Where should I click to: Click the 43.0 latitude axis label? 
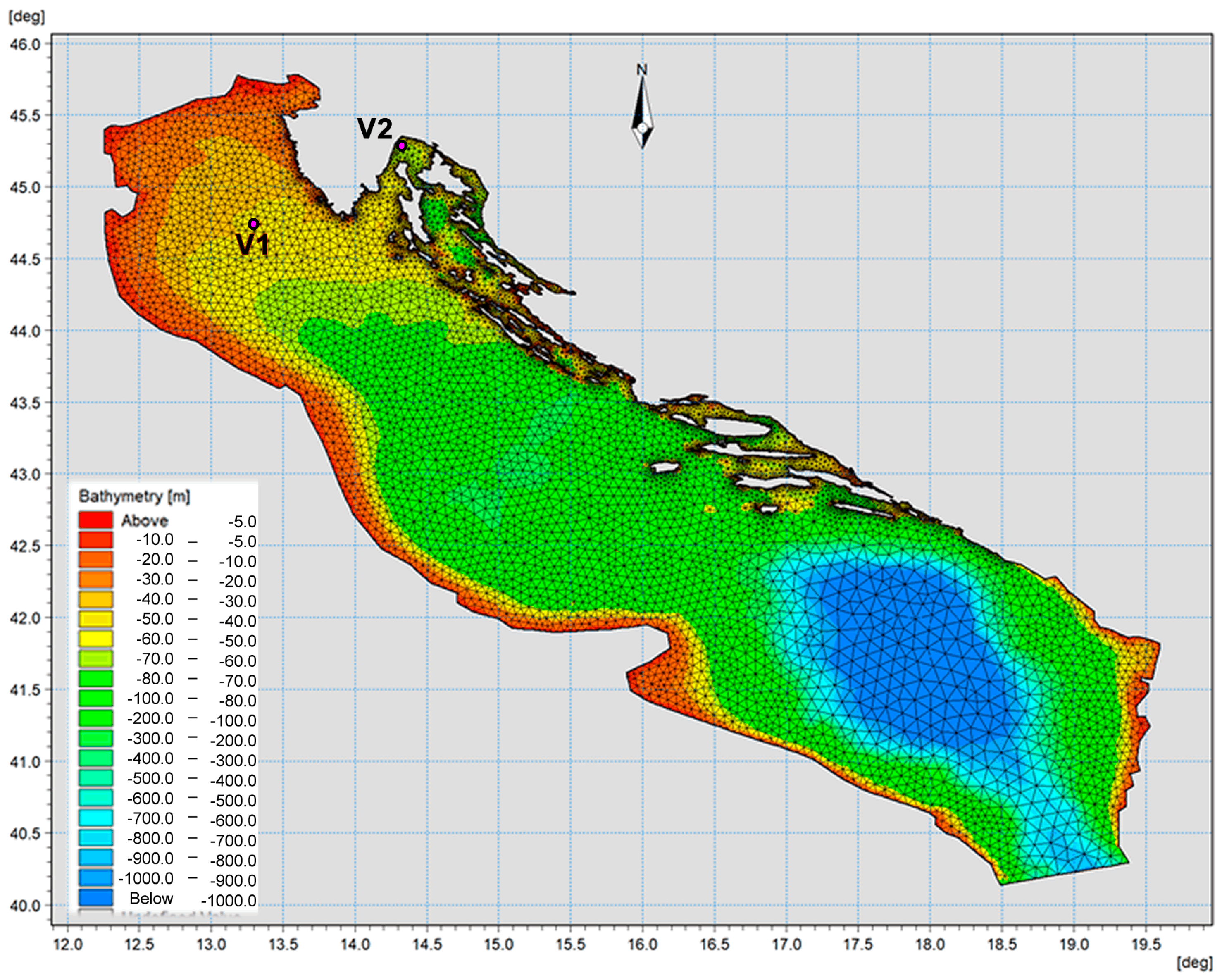[x=26, y=475]
